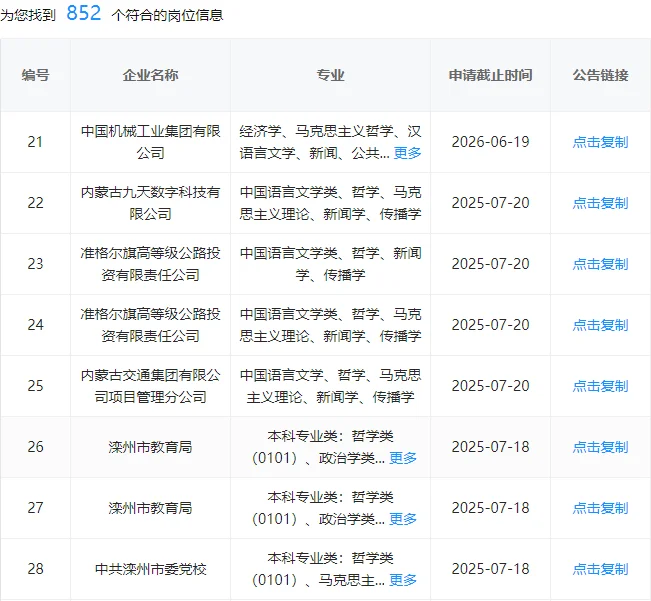This screenshot has width=651, height=601.
Task: Expand 更多 for 中共滦州市委党校 majors
Action: [403, 580]
